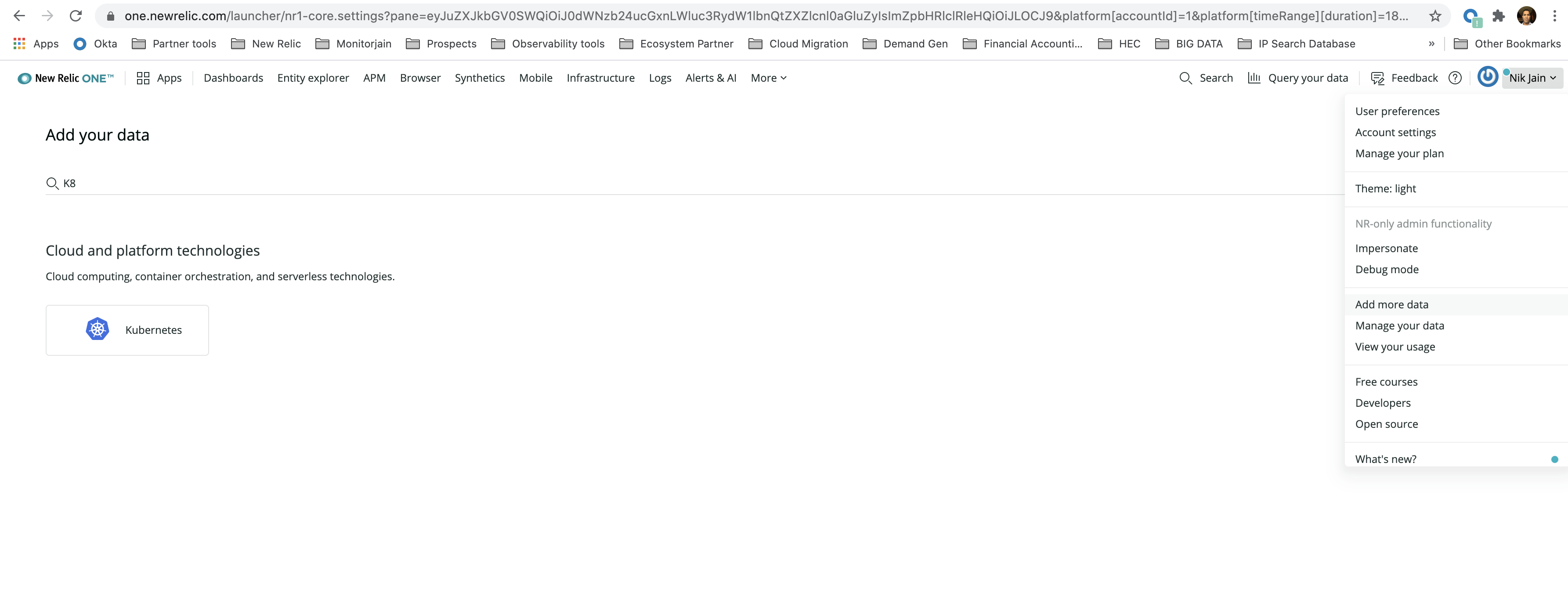Open Entity explorer
The width and height of the screenshot is (1568, 600).
(x=313, y=78)
